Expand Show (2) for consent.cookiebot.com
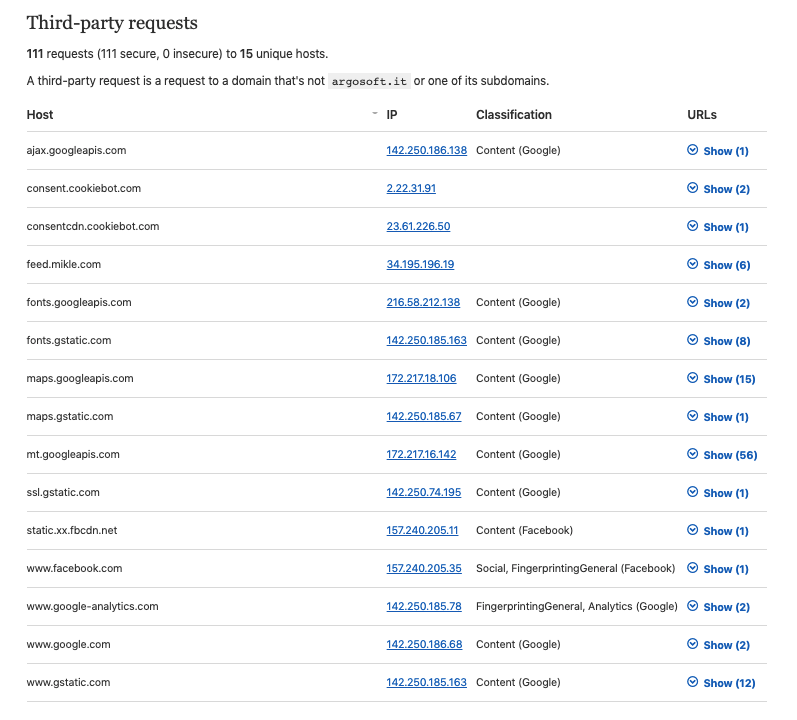 [718, 189]
